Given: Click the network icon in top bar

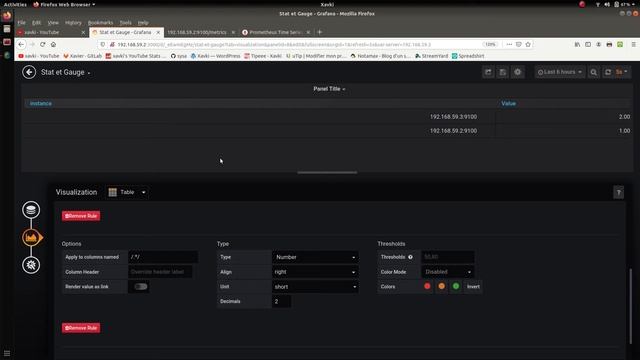Looking at the screenshot, I should (598, 4).
